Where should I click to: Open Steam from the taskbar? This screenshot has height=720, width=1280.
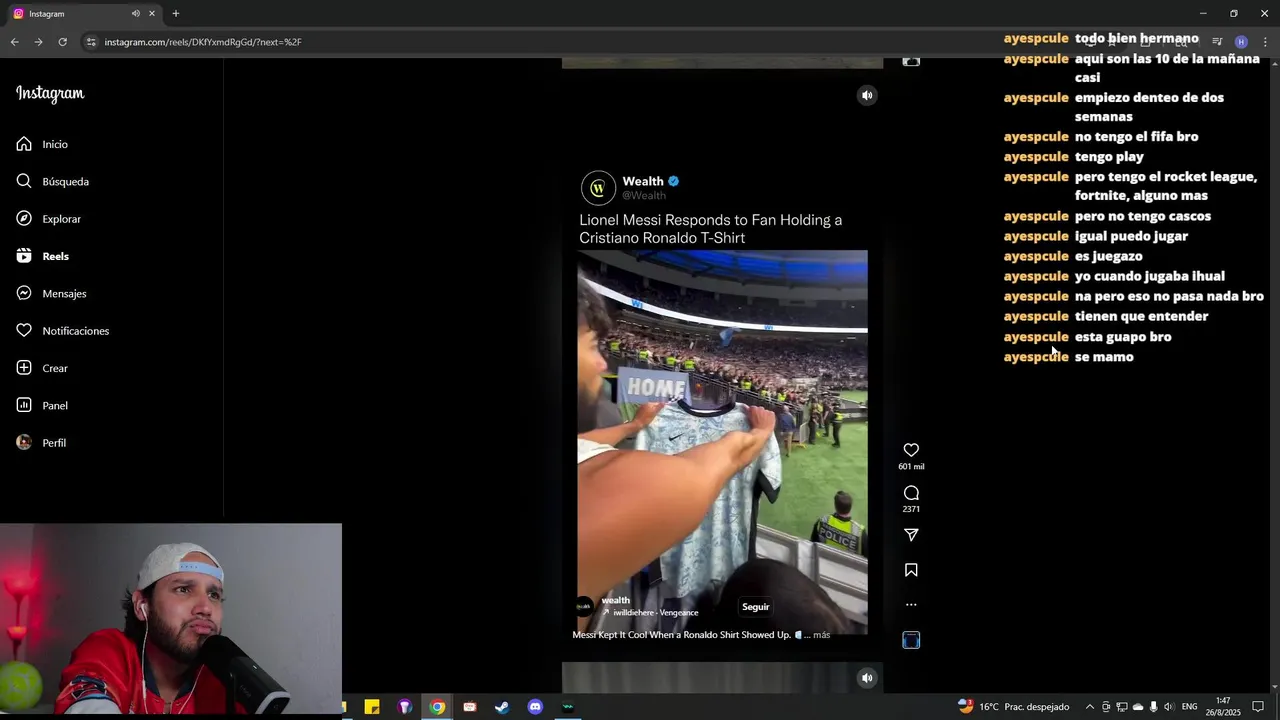(502, 707)
